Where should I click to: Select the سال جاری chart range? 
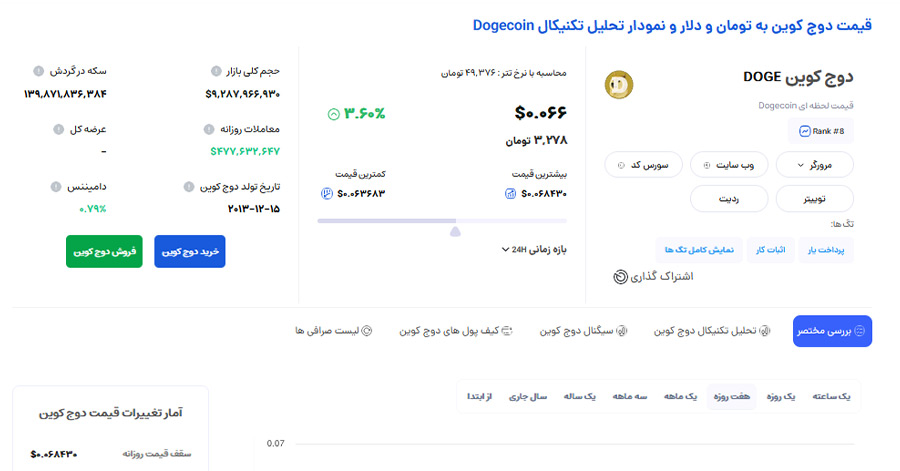click(528, 396)
